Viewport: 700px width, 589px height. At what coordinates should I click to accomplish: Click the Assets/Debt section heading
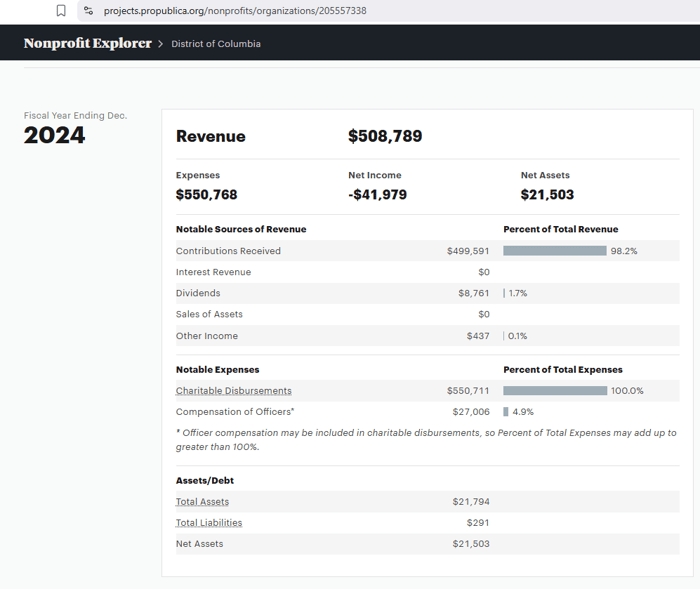tap(205, 481)
